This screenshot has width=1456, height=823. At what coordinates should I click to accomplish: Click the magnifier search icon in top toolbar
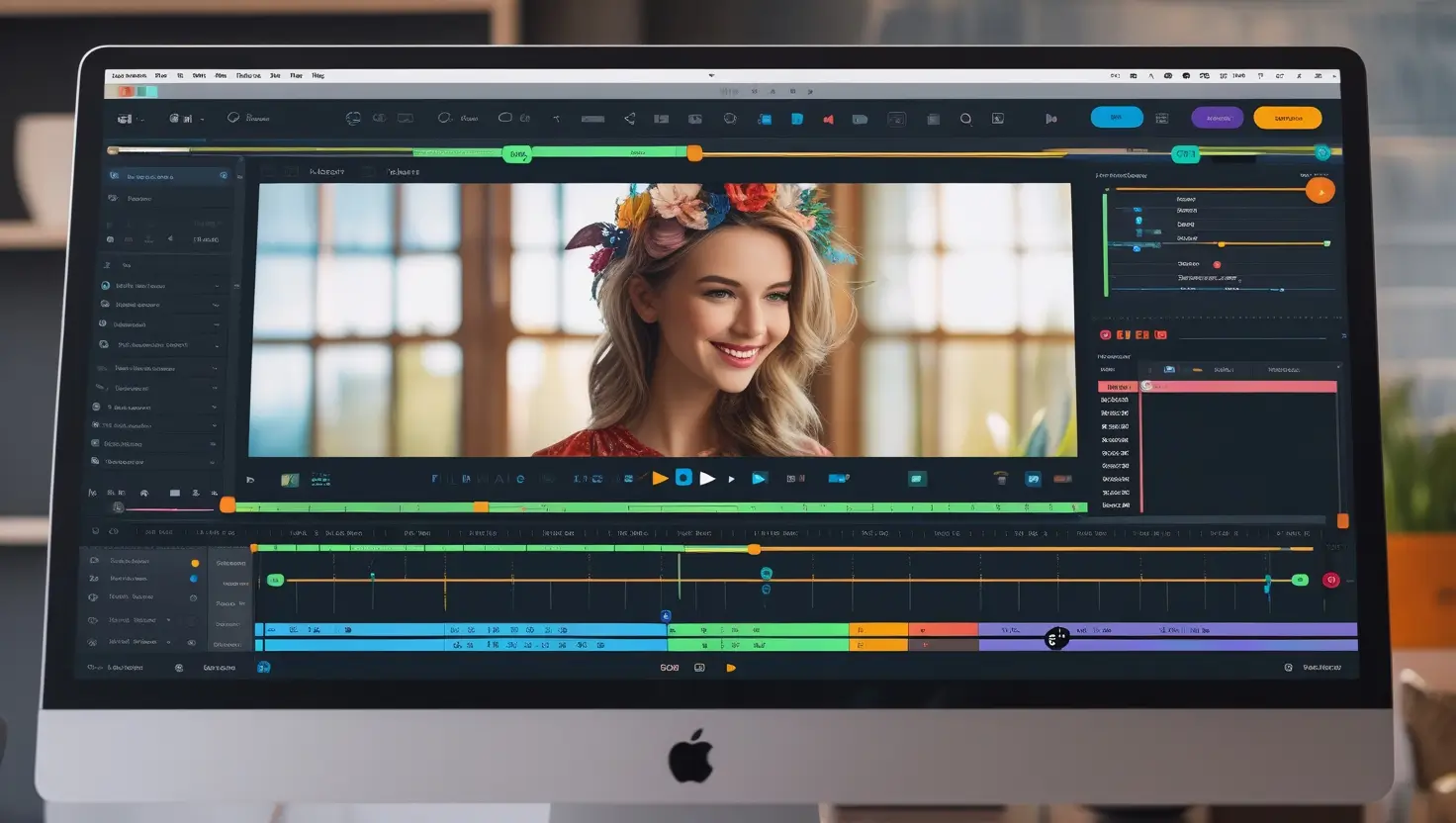[965, 119]
